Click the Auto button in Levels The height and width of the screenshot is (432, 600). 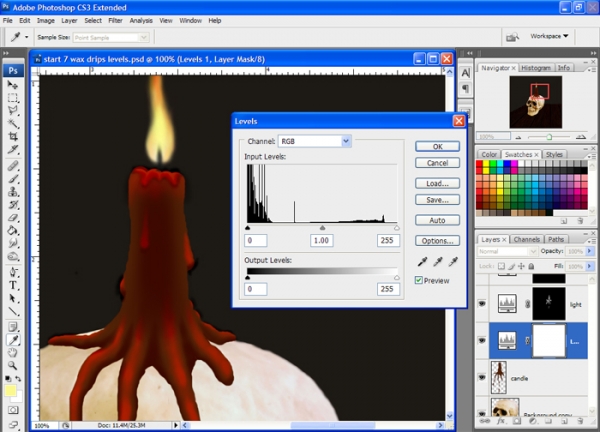click(x=437, y=220)
